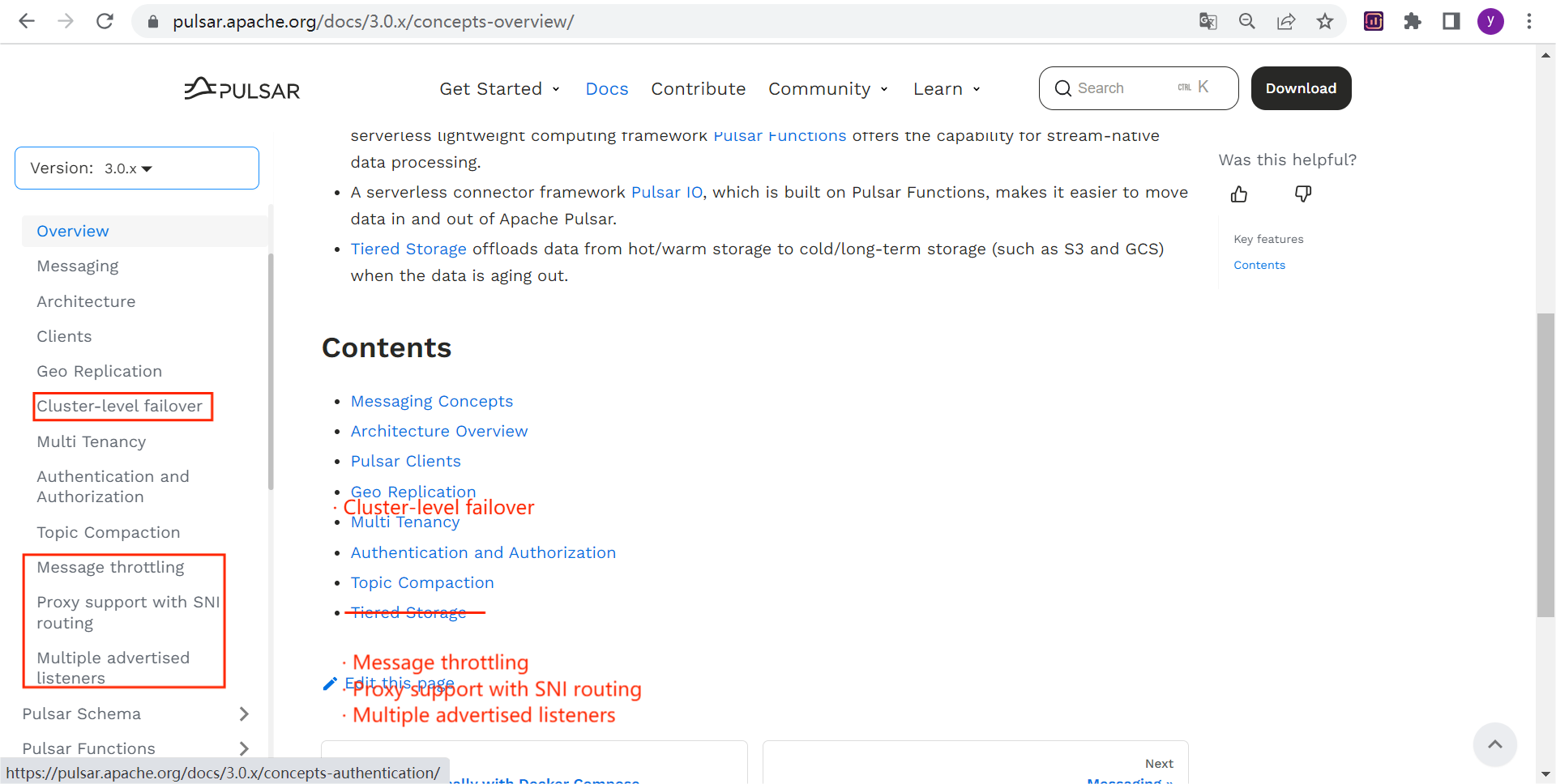1556x784 pixels.
Task: Expand the Pulsar Schema sidebar section
Action: pyautogui.click(x=243, y=714)
